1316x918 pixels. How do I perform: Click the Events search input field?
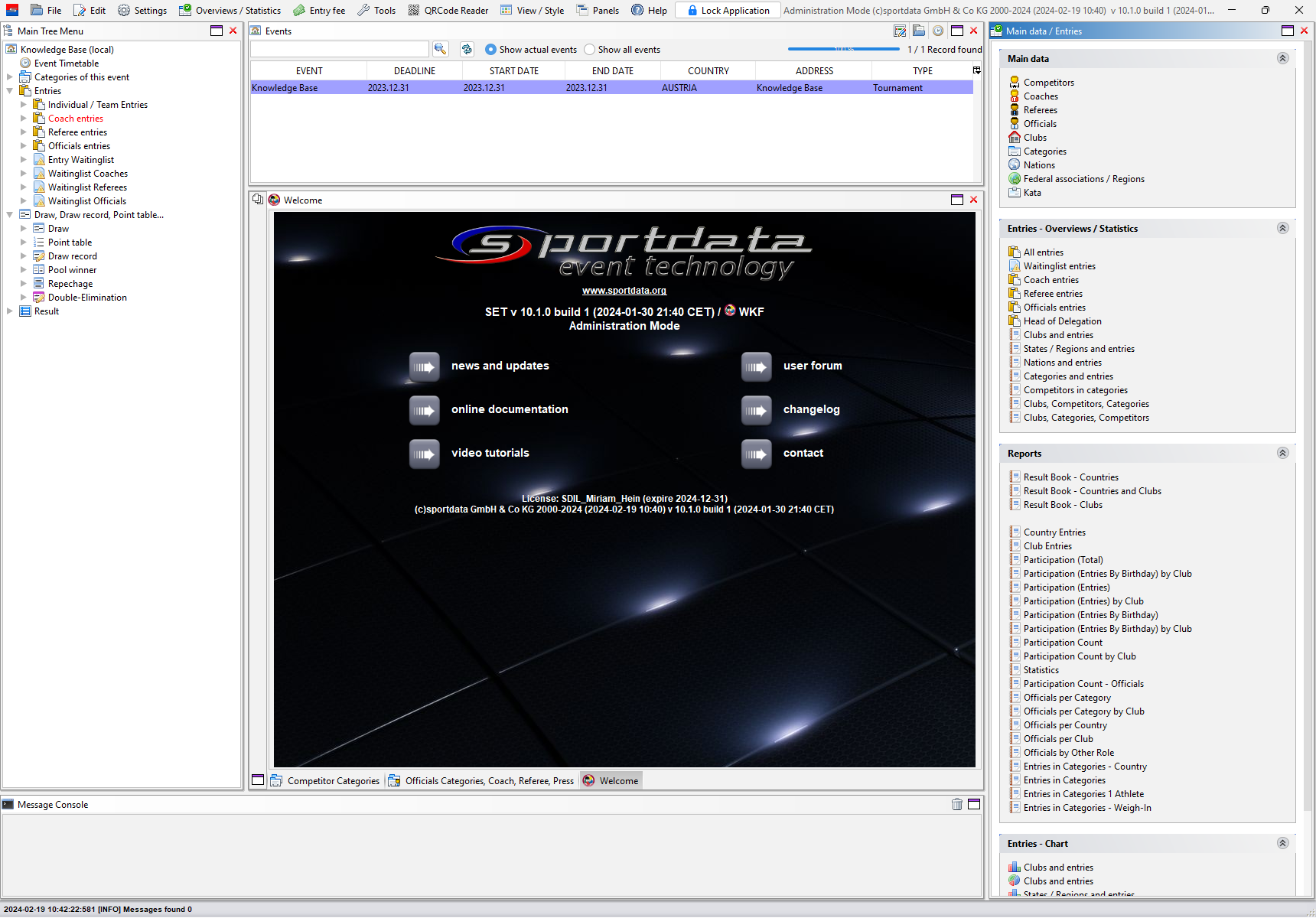point(340,49)
